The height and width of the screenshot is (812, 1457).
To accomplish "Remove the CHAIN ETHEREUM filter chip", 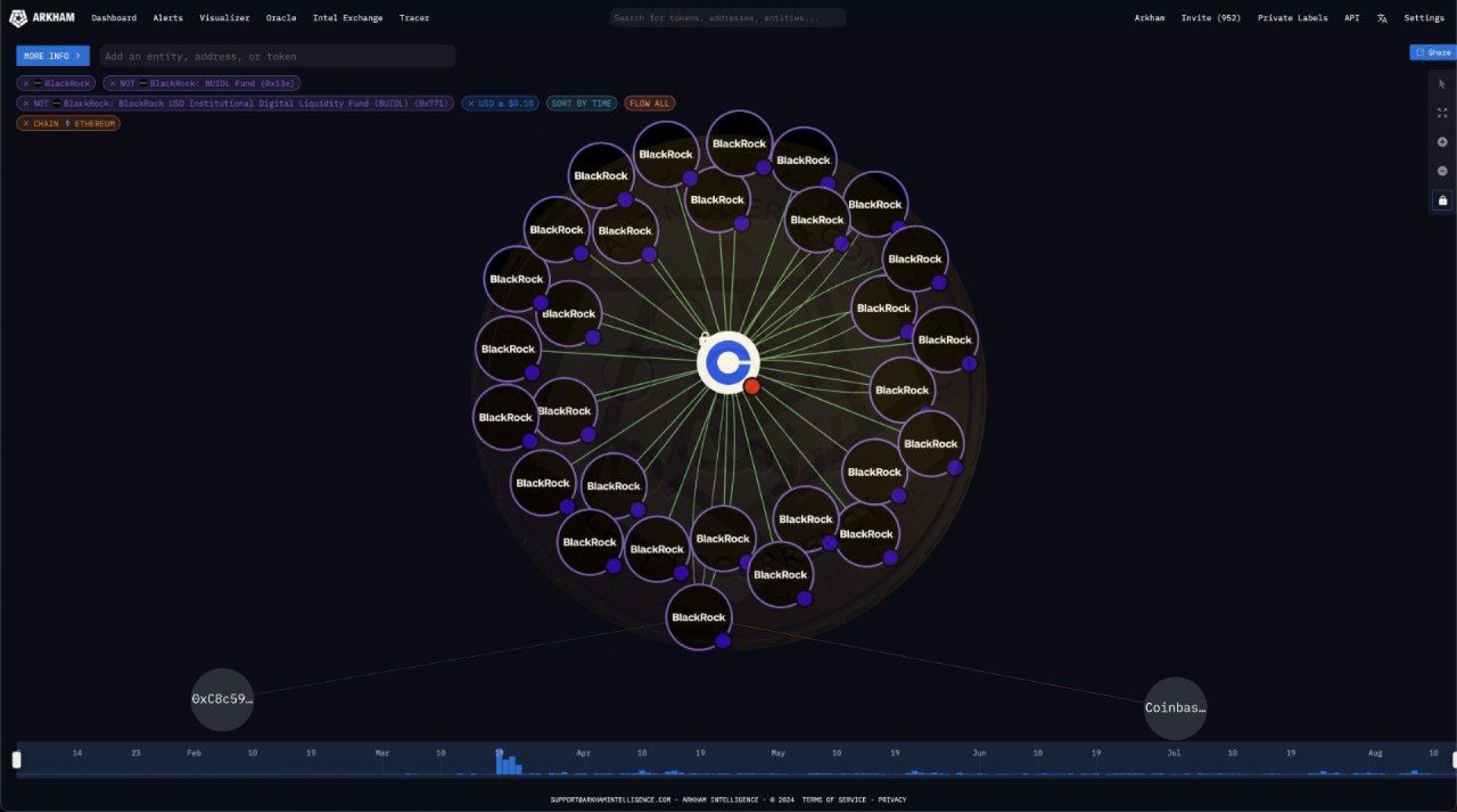I will (26, 124).
